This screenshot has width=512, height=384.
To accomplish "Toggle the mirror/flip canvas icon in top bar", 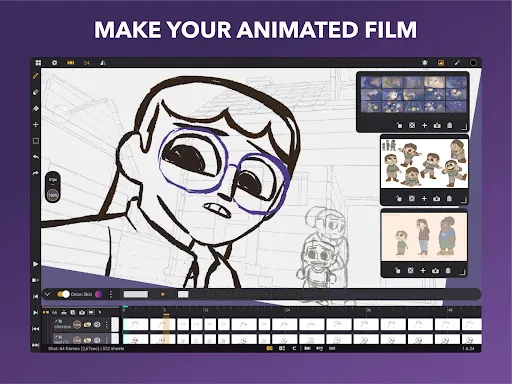I will [103, 63].
